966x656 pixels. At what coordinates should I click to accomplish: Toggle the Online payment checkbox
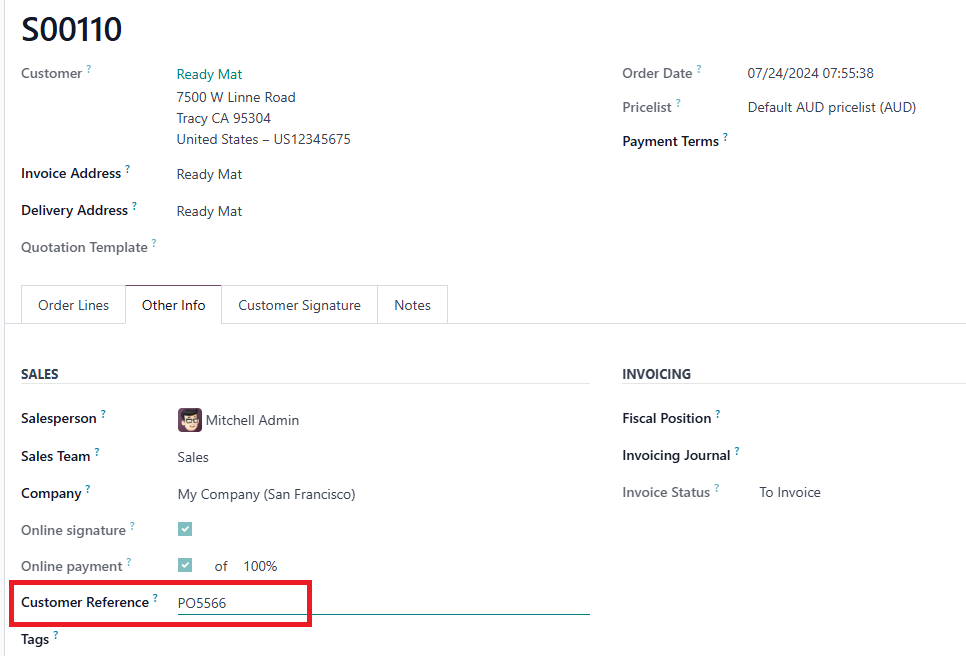(x=185, y=565)
